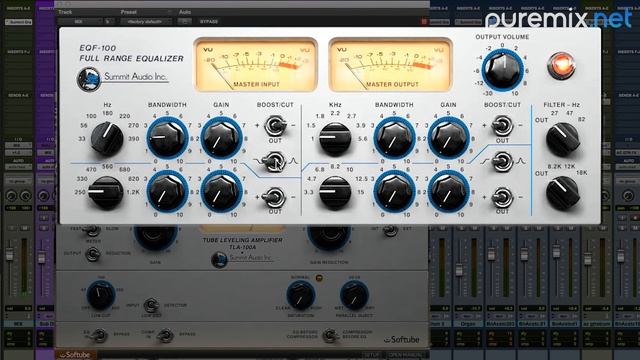Toggle the upper Hz-band Boost/Cut switch

(x=275, y=126)
